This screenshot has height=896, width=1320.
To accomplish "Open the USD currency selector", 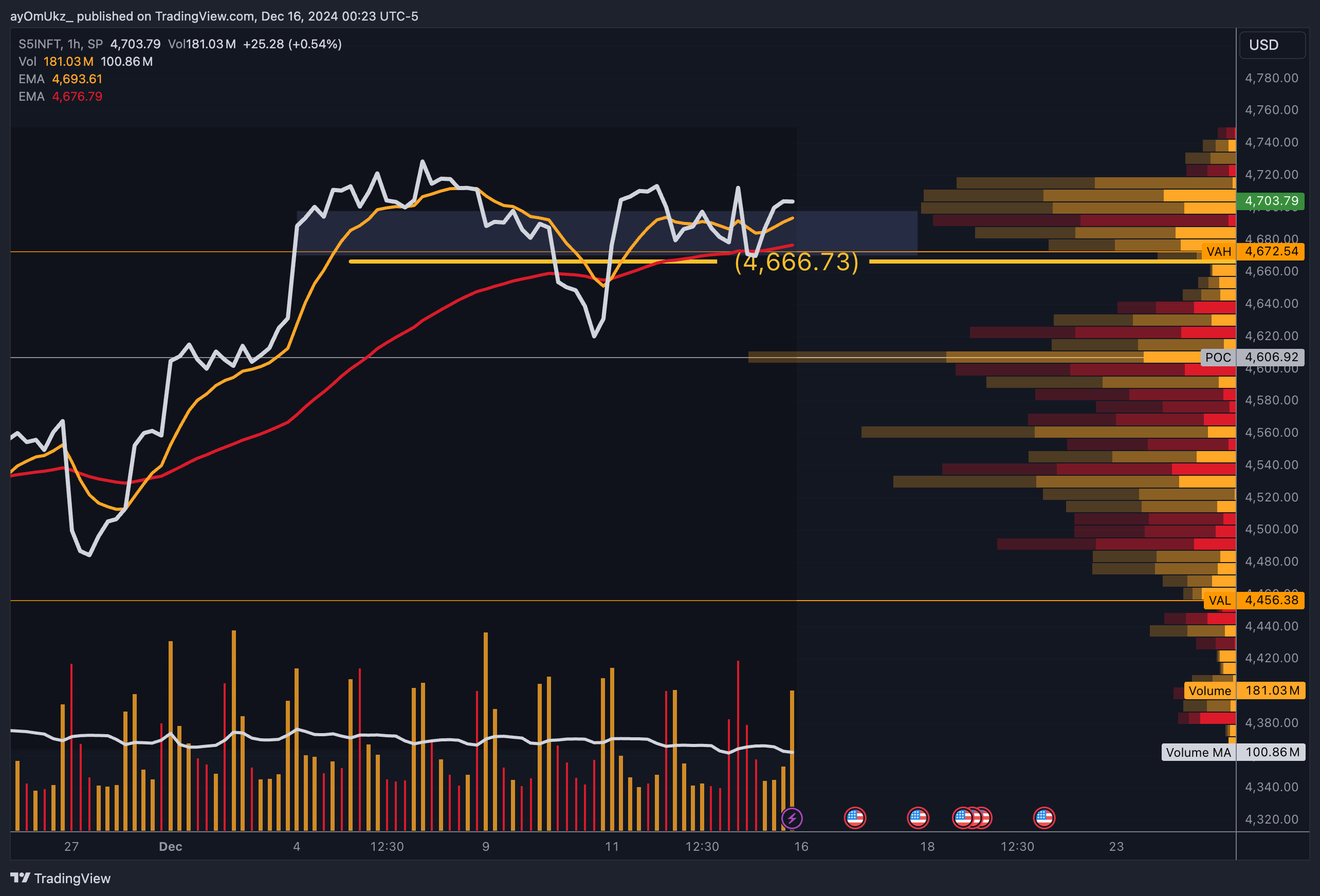I will (x=1271, y=45).
